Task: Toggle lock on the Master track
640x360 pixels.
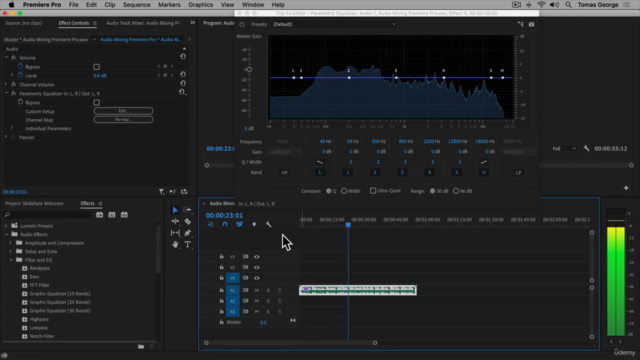Action: click(x=222, y=322)
